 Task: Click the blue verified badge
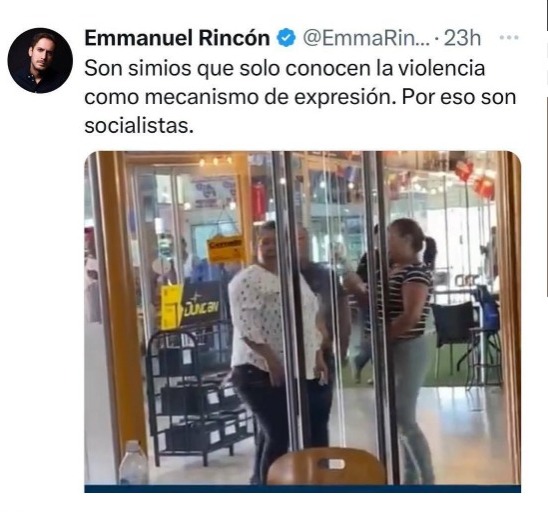[x=286, y=38]
